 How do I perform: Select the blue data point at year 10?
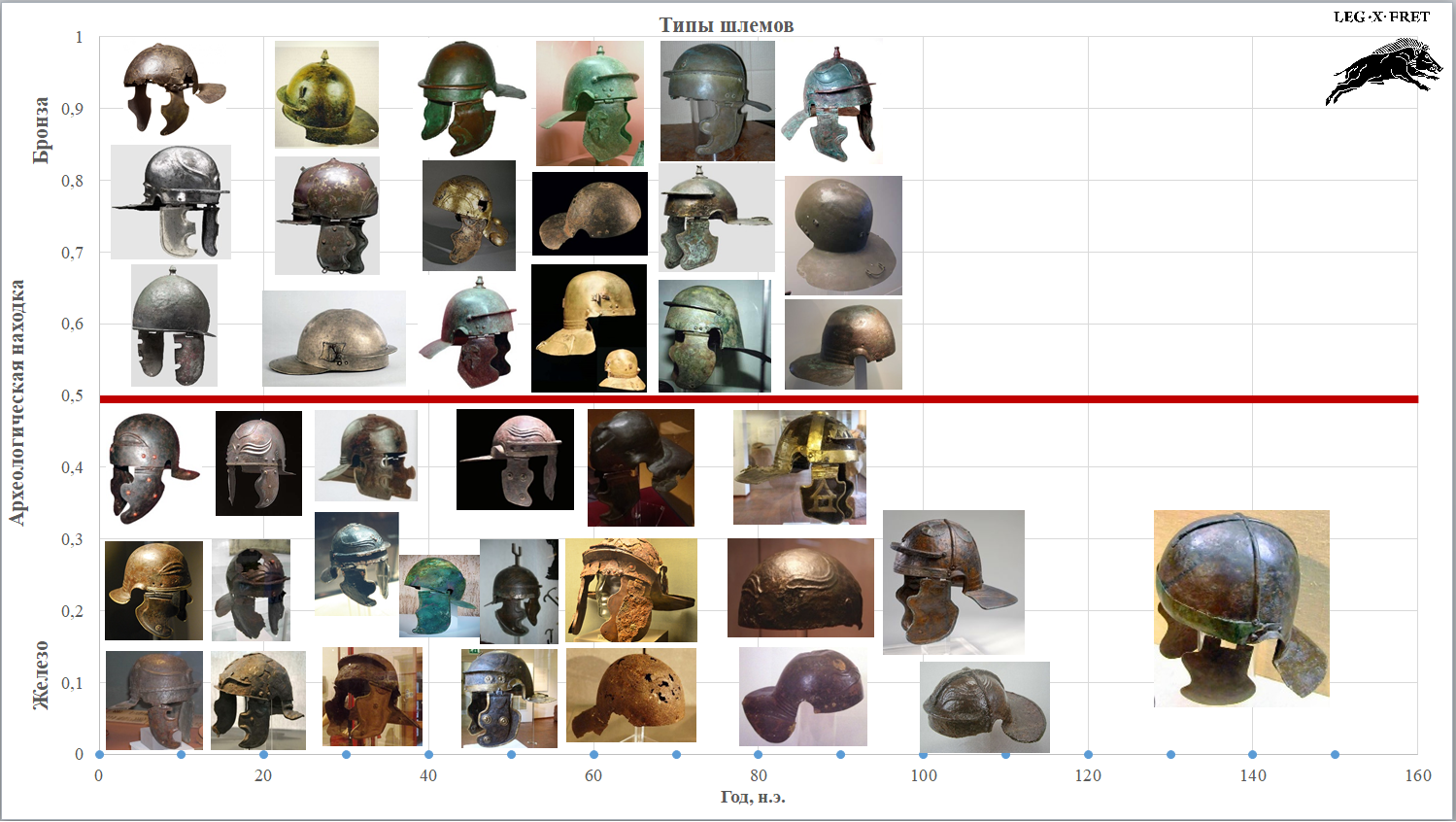[181, 755]
